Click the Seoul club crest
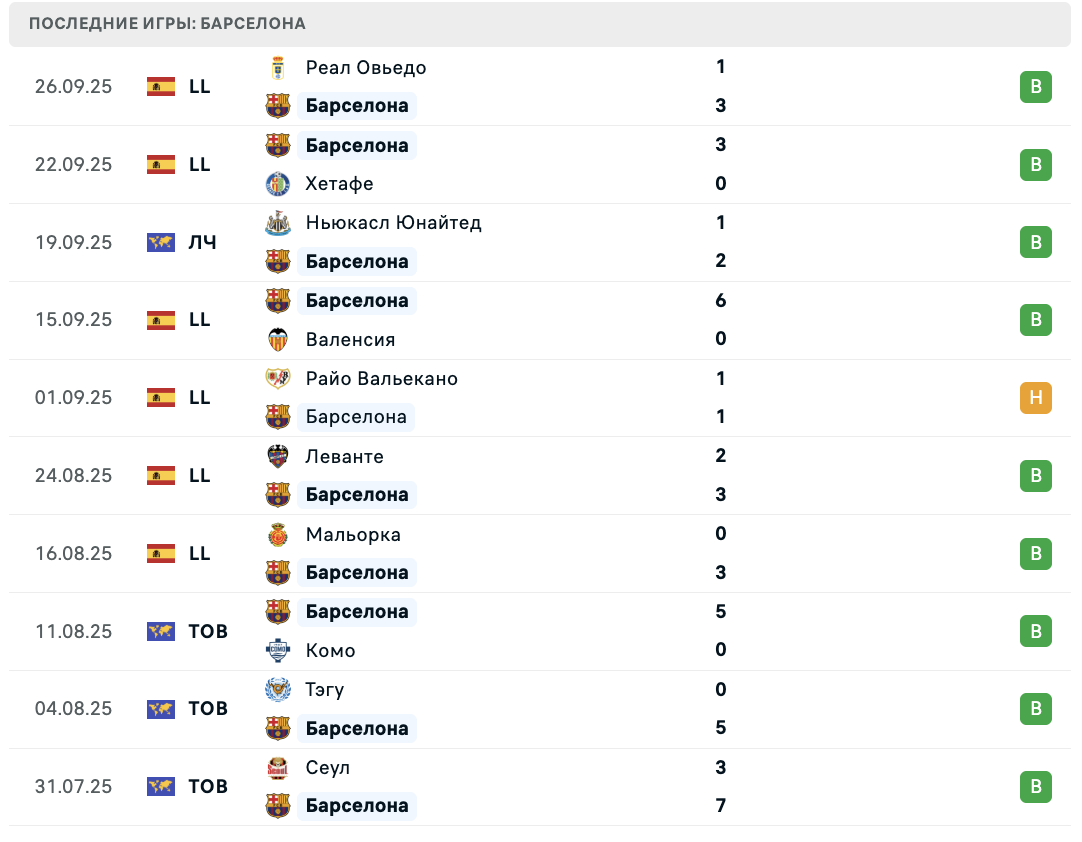 click(278, 767)
